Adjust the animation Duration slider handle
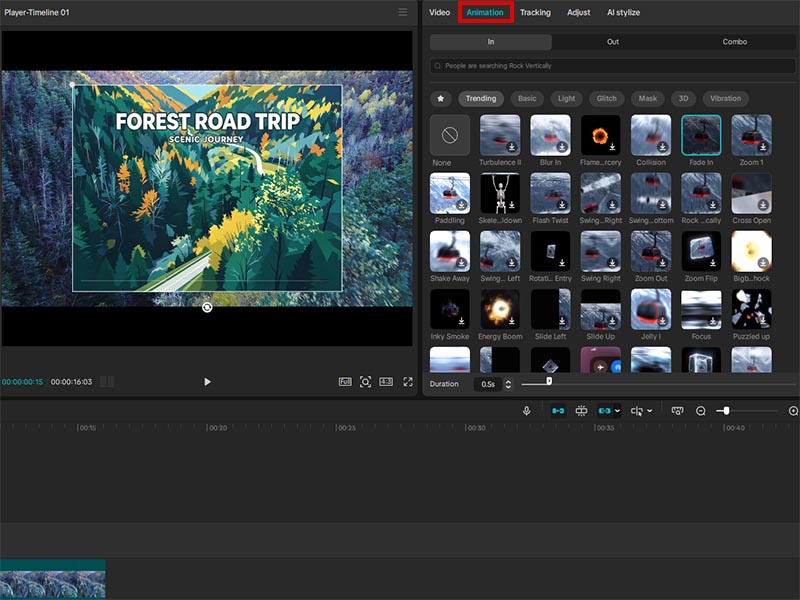Viewport: 800px width, 600px height. [549, 381]
